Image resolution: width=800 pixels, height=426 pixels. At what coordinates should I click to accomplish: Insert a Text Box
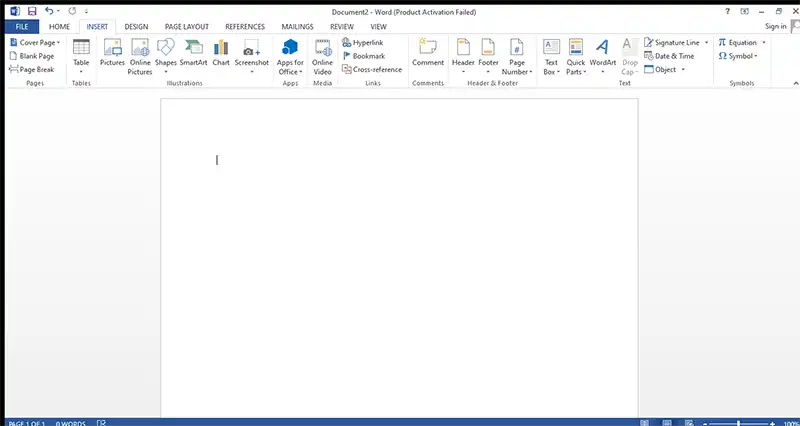click(x=551, y=57)
